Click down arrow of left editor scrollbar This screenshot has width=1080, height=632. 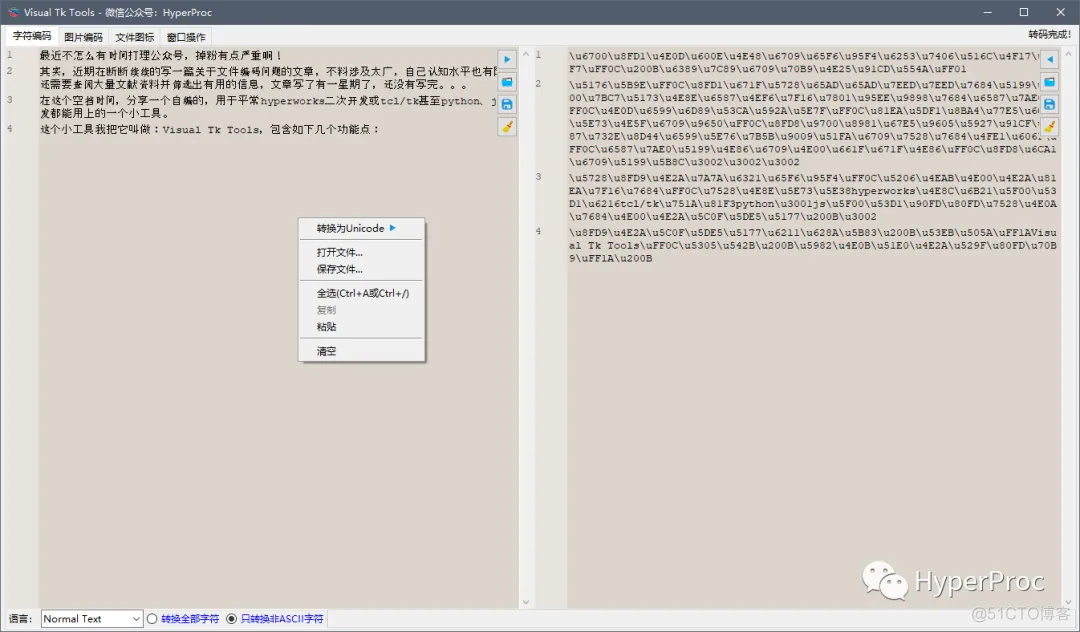point(526,602)
